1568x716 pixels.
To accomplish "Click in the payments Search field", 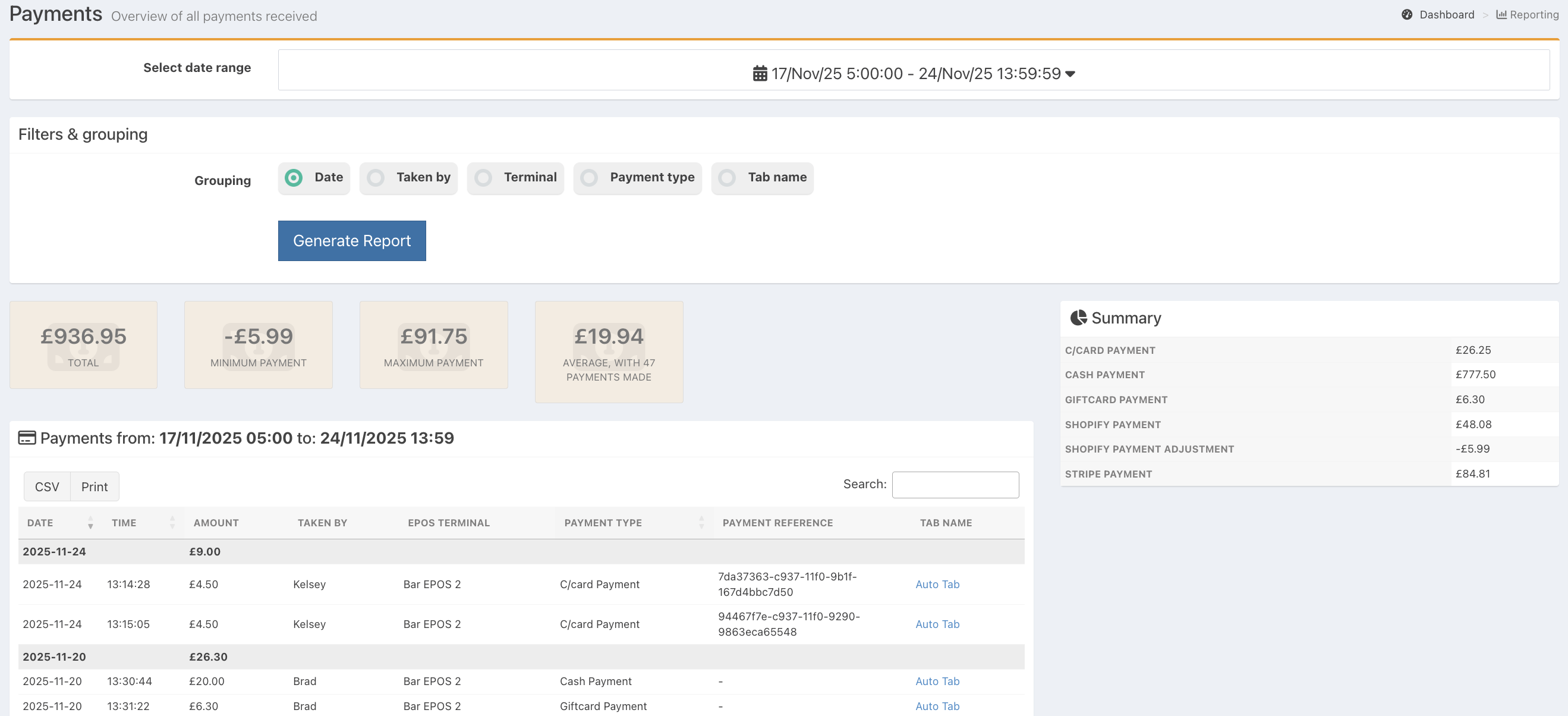I will (955, 485).
